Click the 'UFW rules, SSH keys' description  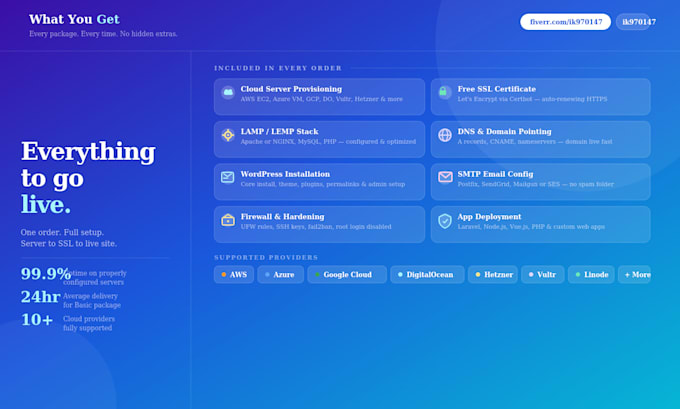(316, 227)
